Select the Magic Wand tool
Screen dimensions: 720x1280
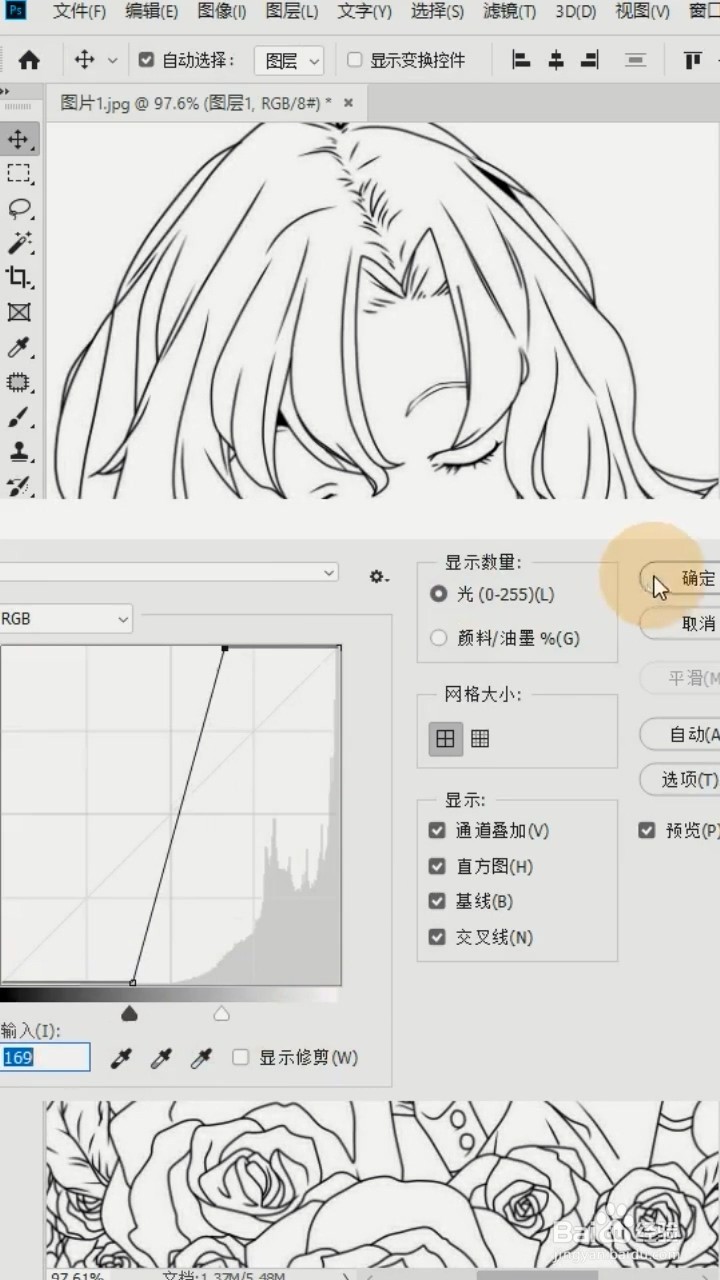coord(19,243)
